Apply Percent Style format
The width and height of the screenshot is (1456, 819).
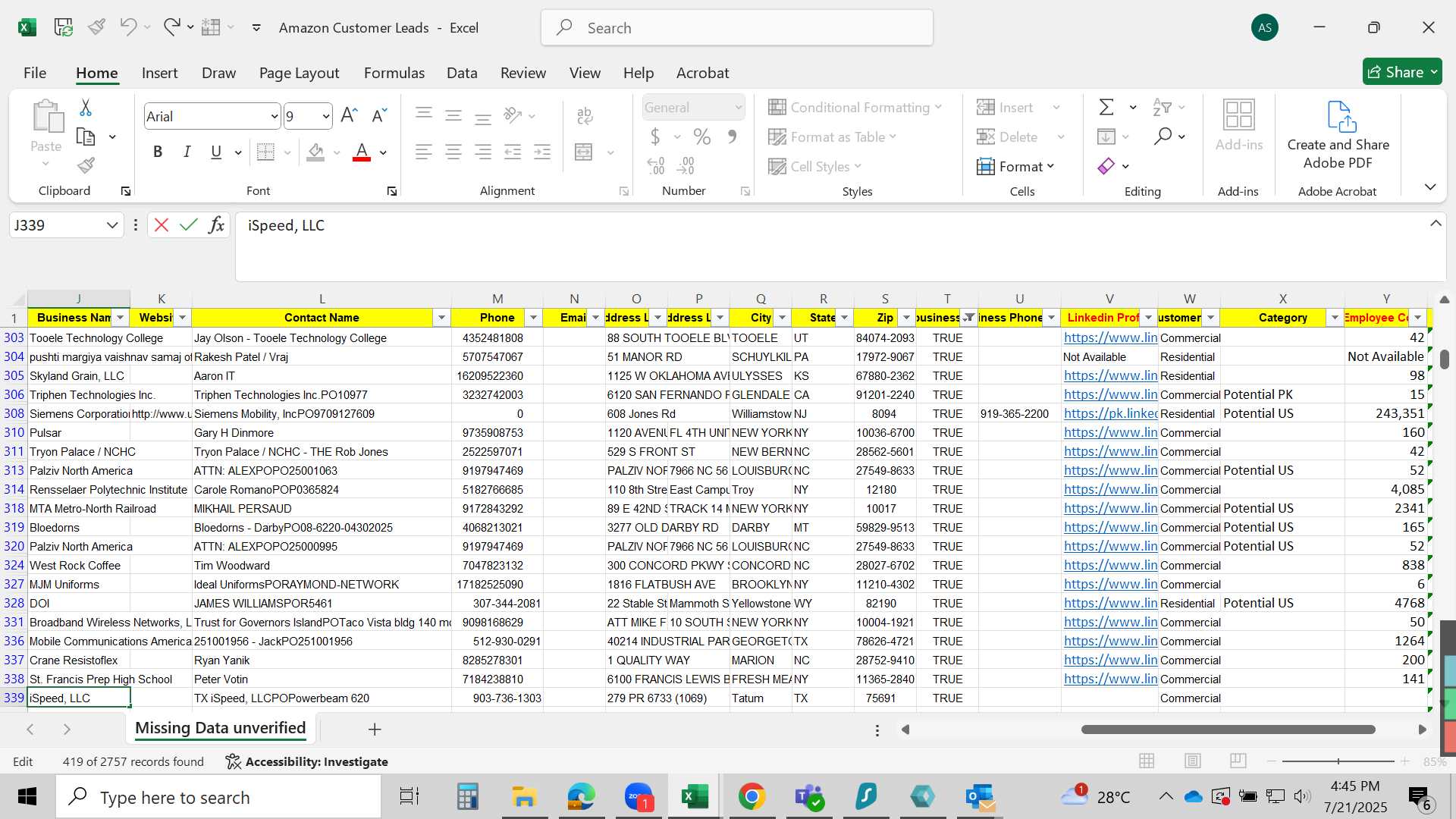coord(702,136)
